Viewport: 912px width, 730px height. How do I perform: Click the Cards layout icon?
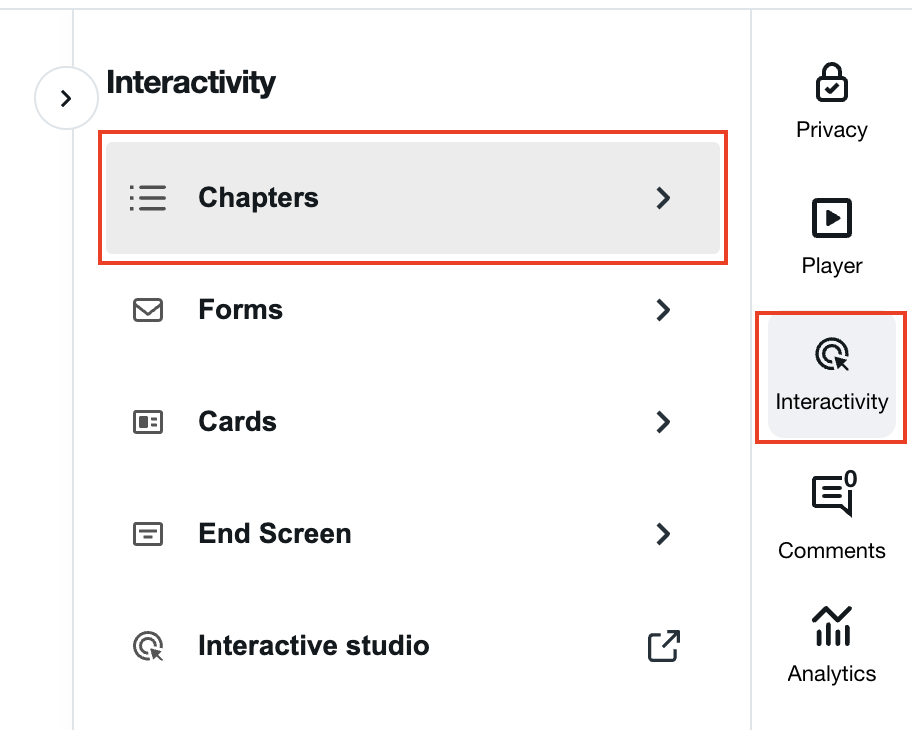148,422
